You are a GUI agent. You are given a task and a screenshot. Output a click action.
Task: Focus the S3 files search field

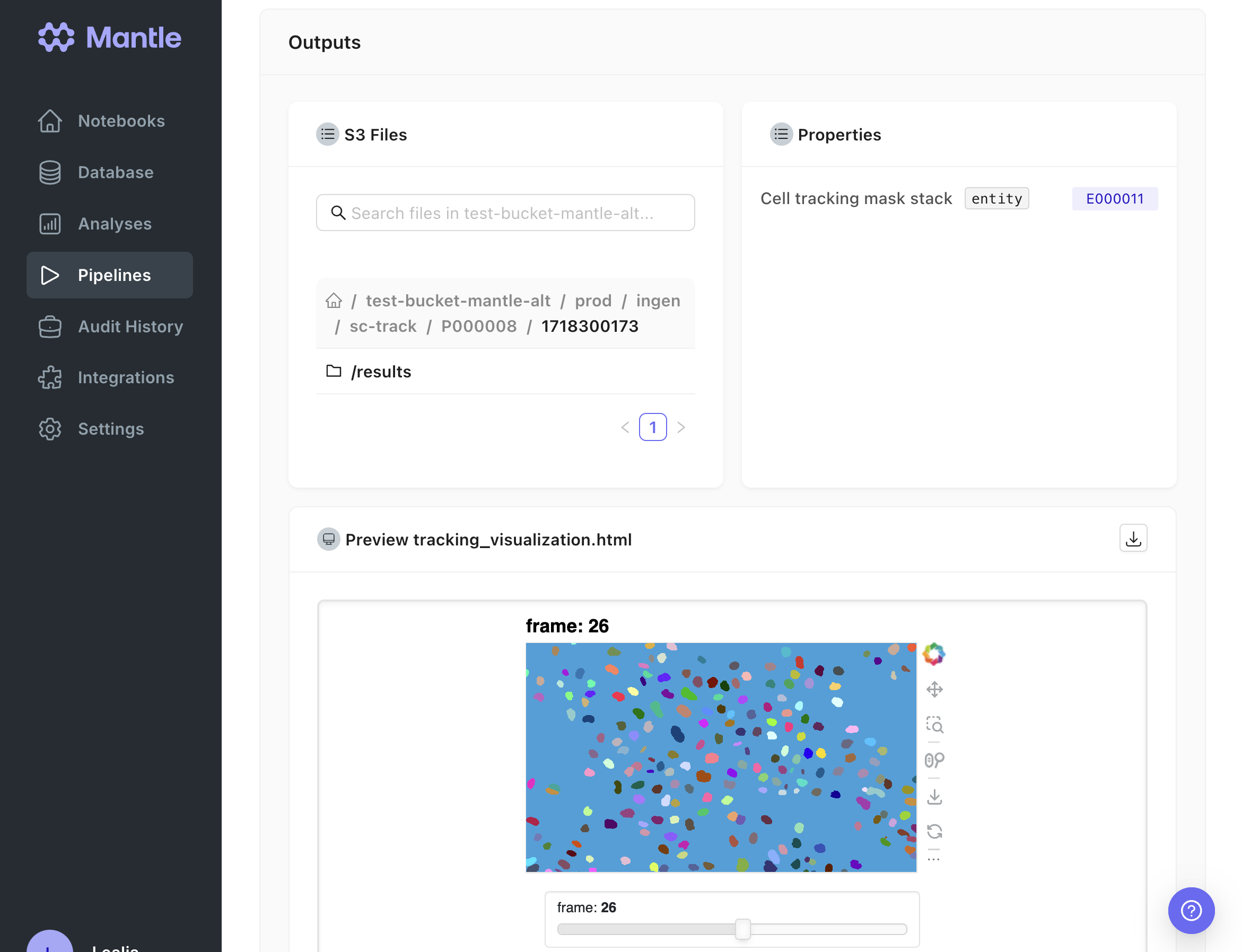coord(504,213)
